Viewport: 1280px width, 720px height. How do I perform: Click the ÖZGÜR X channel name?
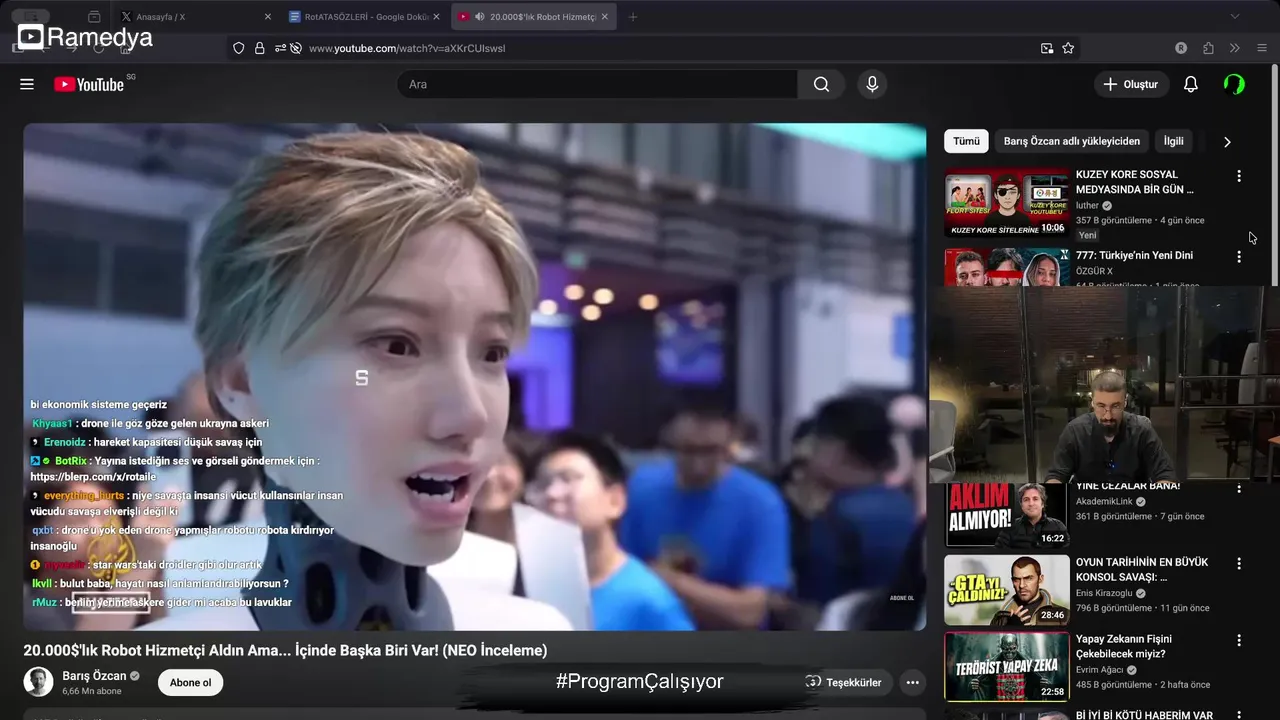(x=1094, y=271)
